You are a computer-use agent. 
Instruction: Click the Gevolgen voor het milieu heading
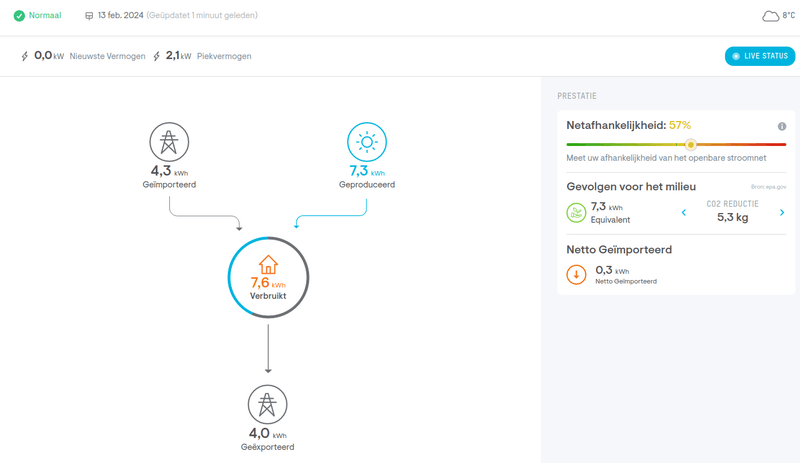(x=631, y=187)
